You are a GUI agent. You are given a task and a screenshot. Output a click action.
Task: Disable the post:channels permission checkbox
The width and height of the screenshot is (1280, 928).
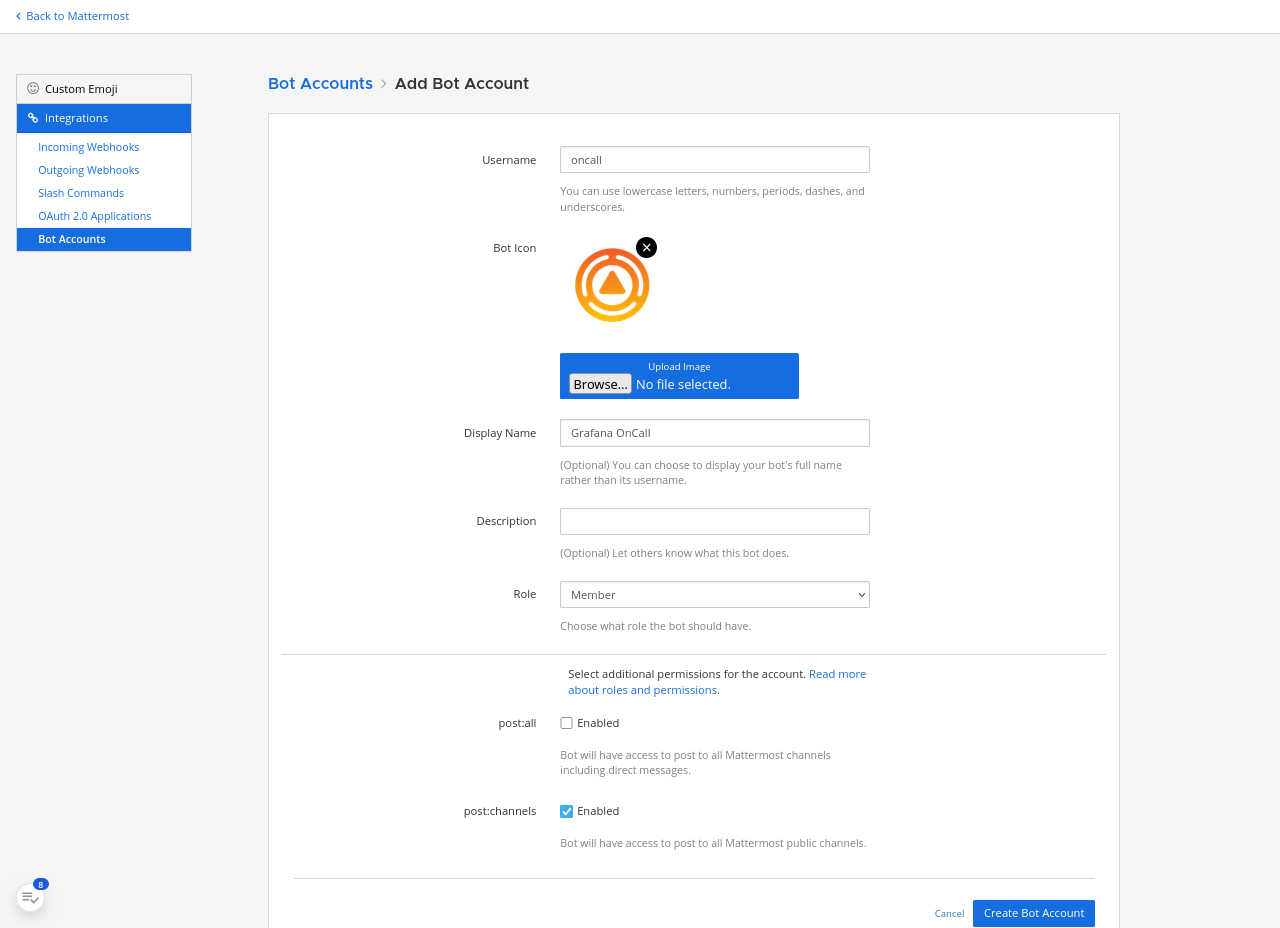click(565, 810)
